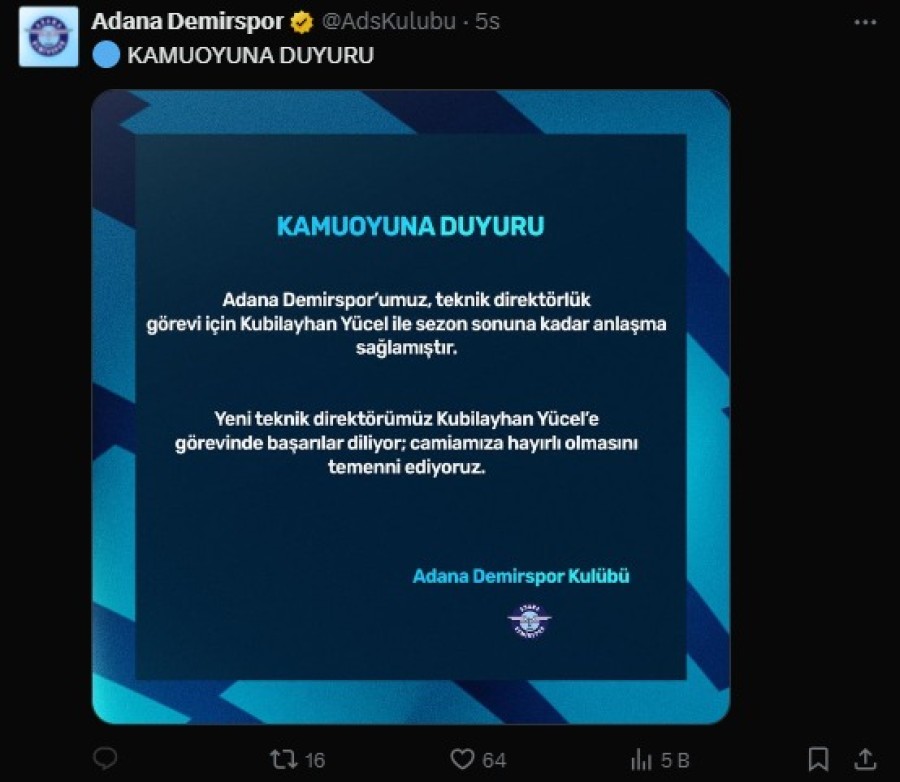Share the tweet via upload icon
The height and width of the screenshot is (782, 900).
pos(865,759)
